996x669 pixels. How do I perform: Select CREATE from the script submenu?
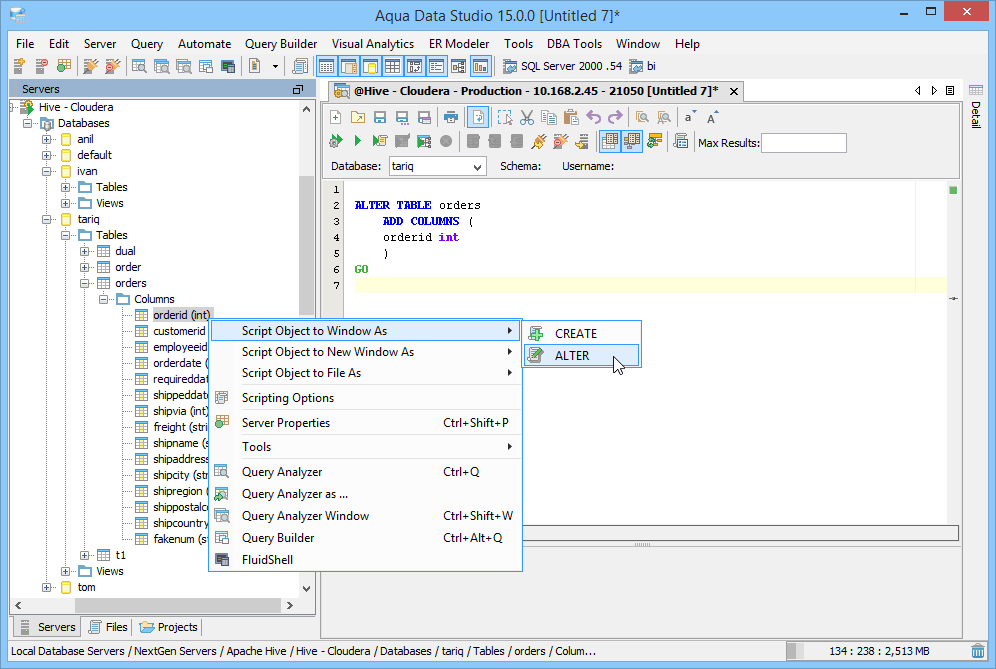tap(582, 334)
